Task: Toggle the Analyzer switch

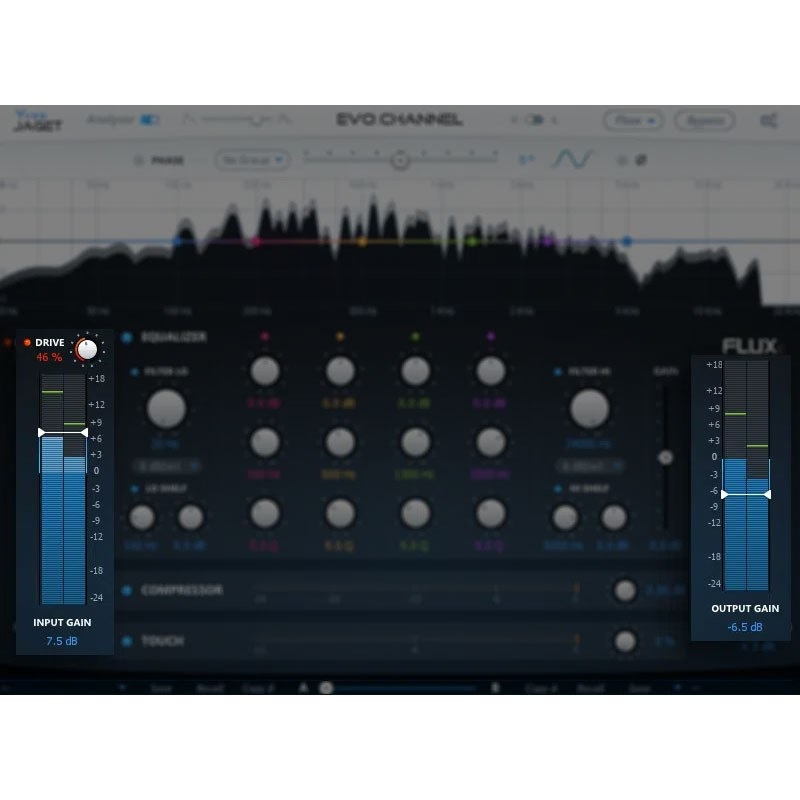Action: click(149, 120)
